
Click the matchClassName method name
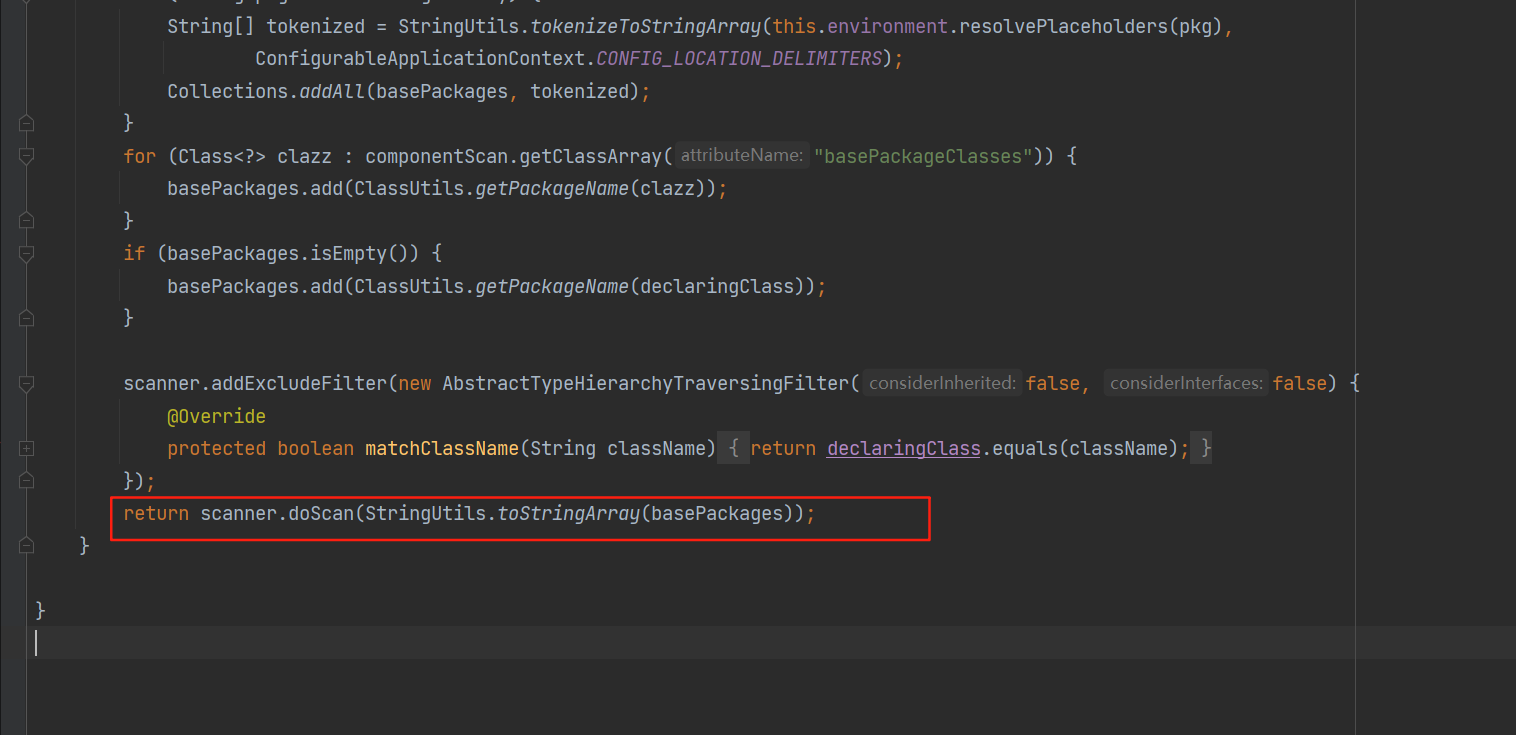click(x=442, y=449)
